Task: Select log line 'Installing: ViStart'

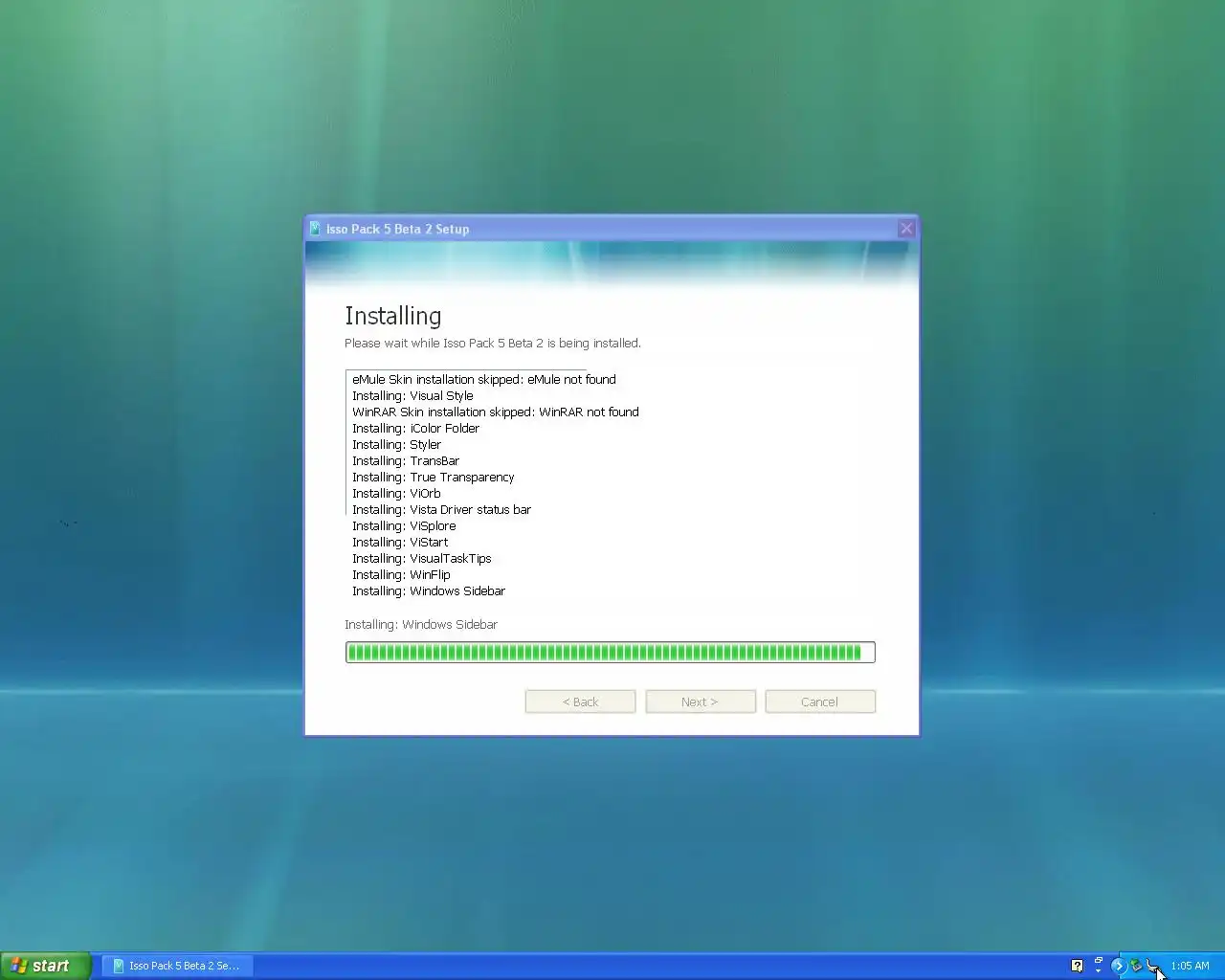Action: coord(400,543)
